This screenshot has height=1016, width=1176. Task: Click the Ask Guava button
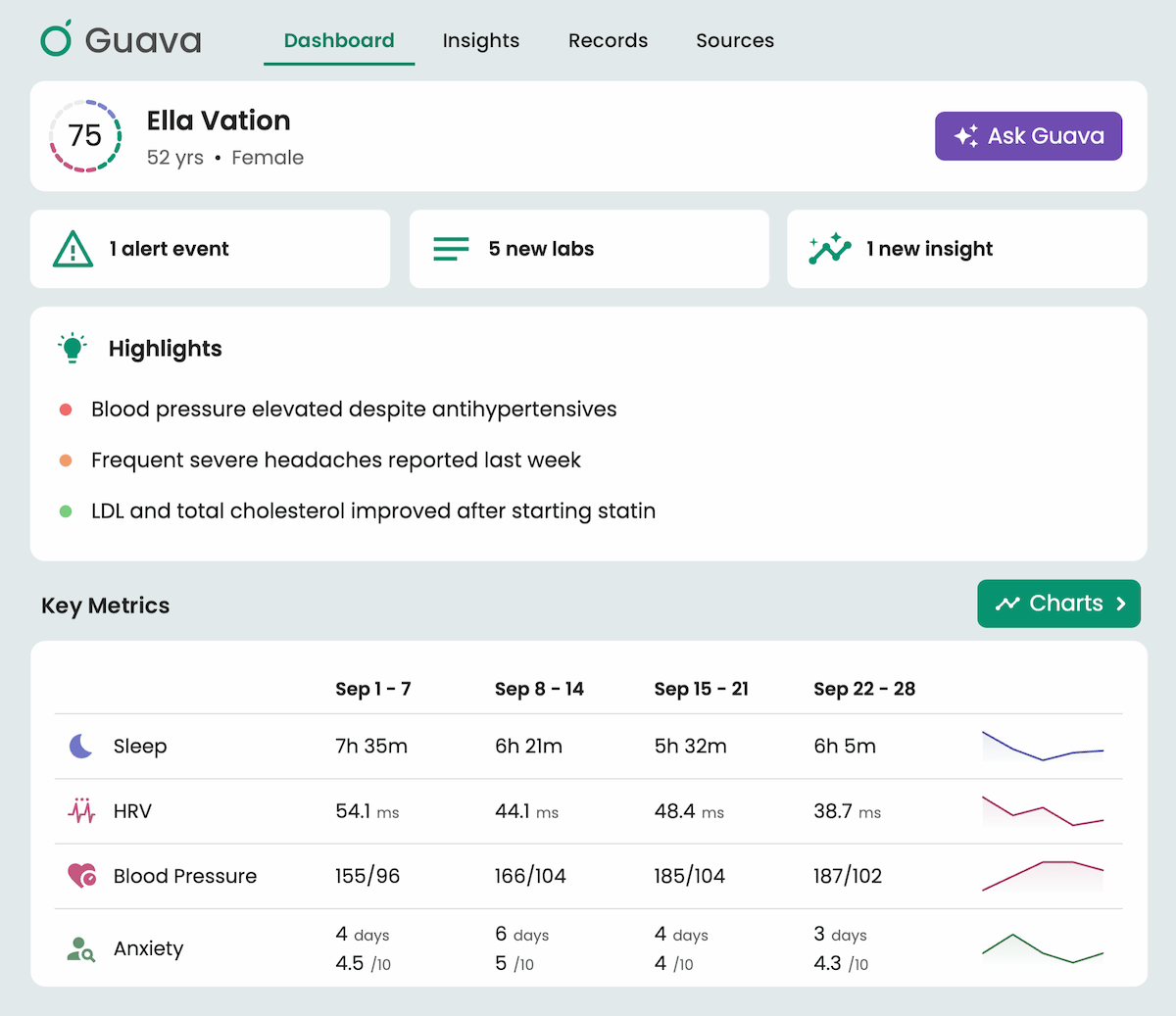point(1028,136)
